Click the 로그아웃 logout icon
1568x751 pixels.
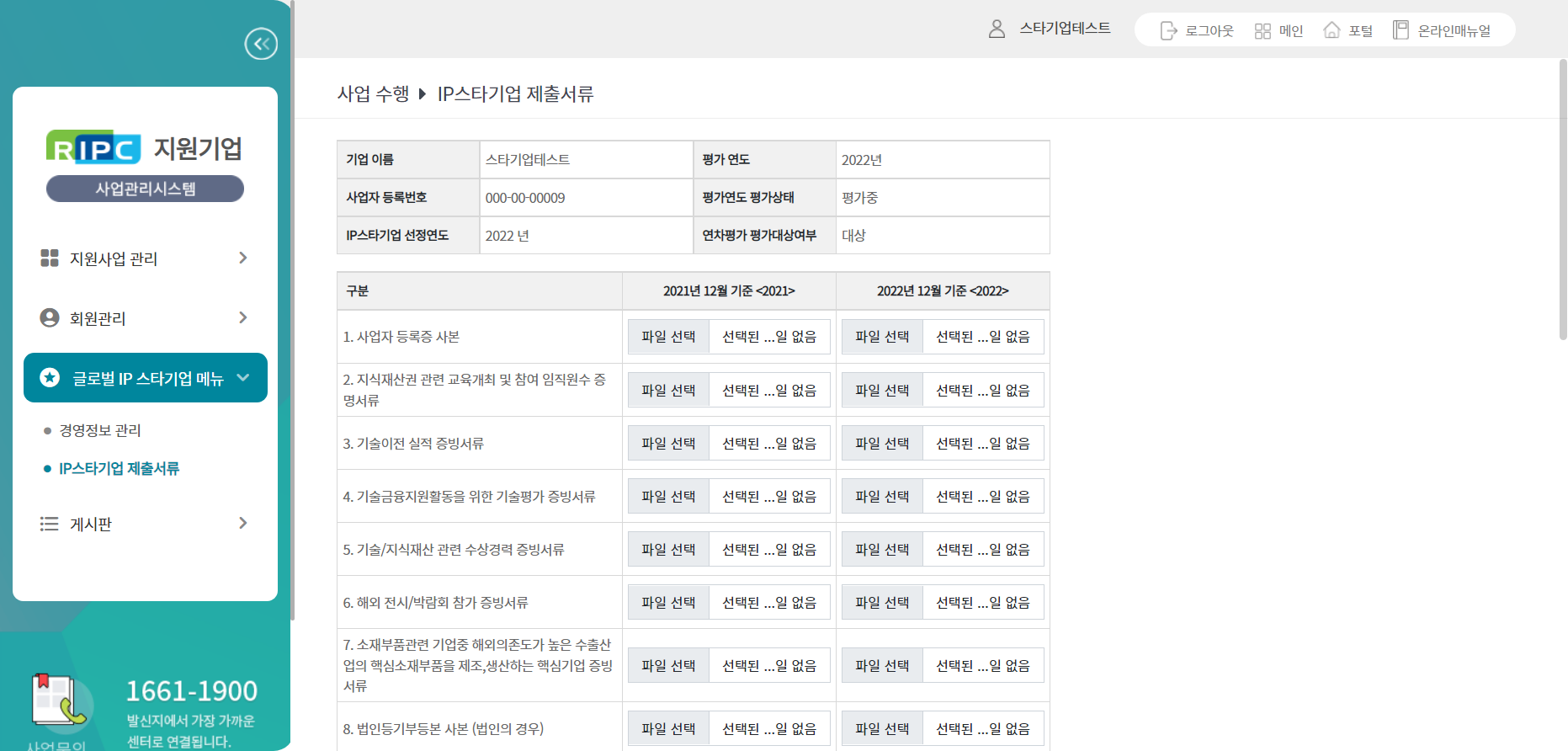pos(1168,31)
